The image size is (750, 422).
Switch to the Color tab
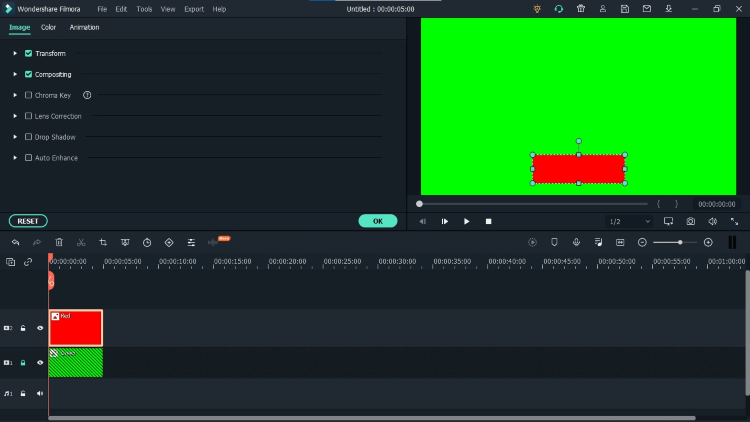click(48, 27)
